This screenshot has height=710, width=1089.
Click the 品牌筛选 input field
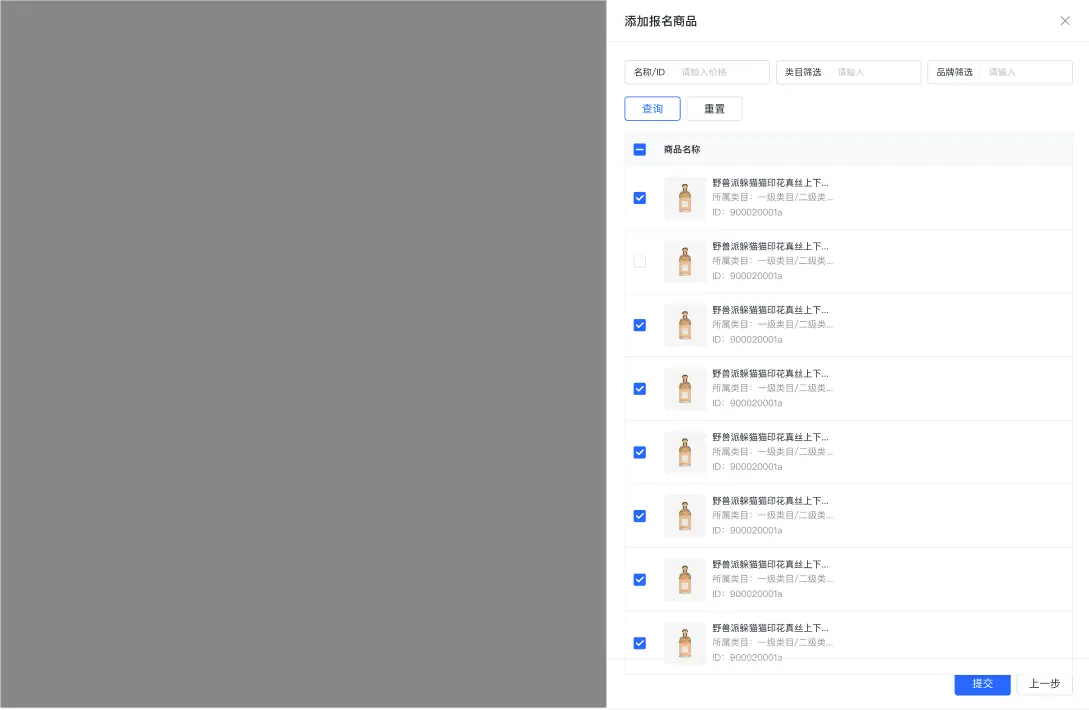coord(999,72)
